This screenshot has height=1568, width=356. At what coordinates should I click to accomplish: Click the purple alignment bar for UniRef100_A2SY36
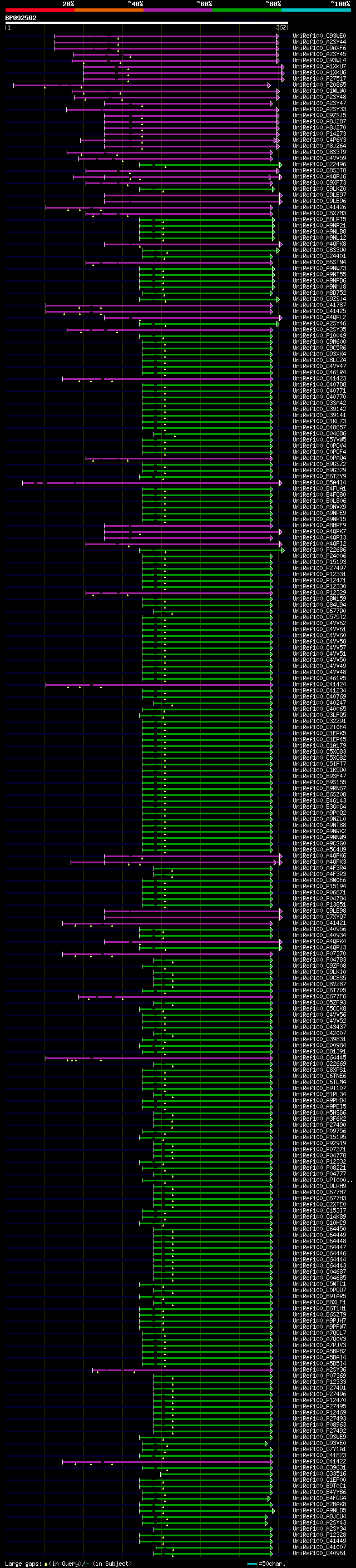182,1369
